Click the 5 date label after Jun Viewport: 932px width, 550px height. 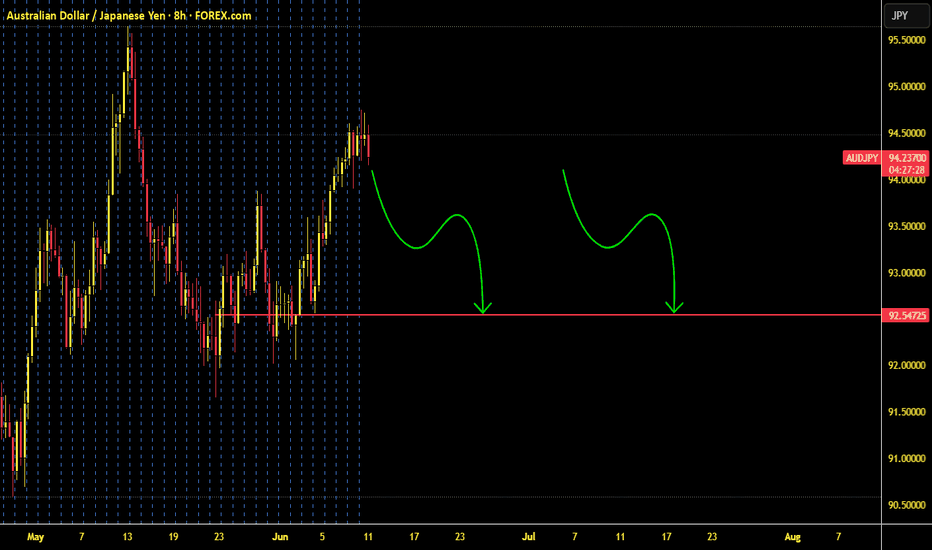[322, 537]
